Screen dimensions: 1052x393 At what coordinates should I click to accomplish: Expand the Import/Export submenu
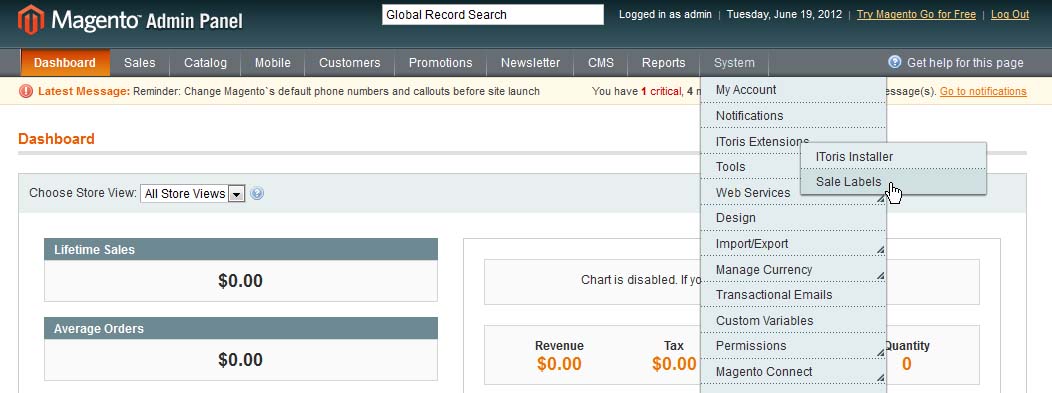coord(880,249)
